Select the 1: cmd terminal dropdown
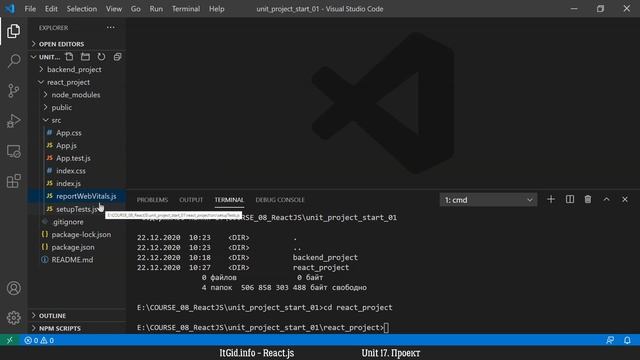Screen dimensions: 640x360 489,200
